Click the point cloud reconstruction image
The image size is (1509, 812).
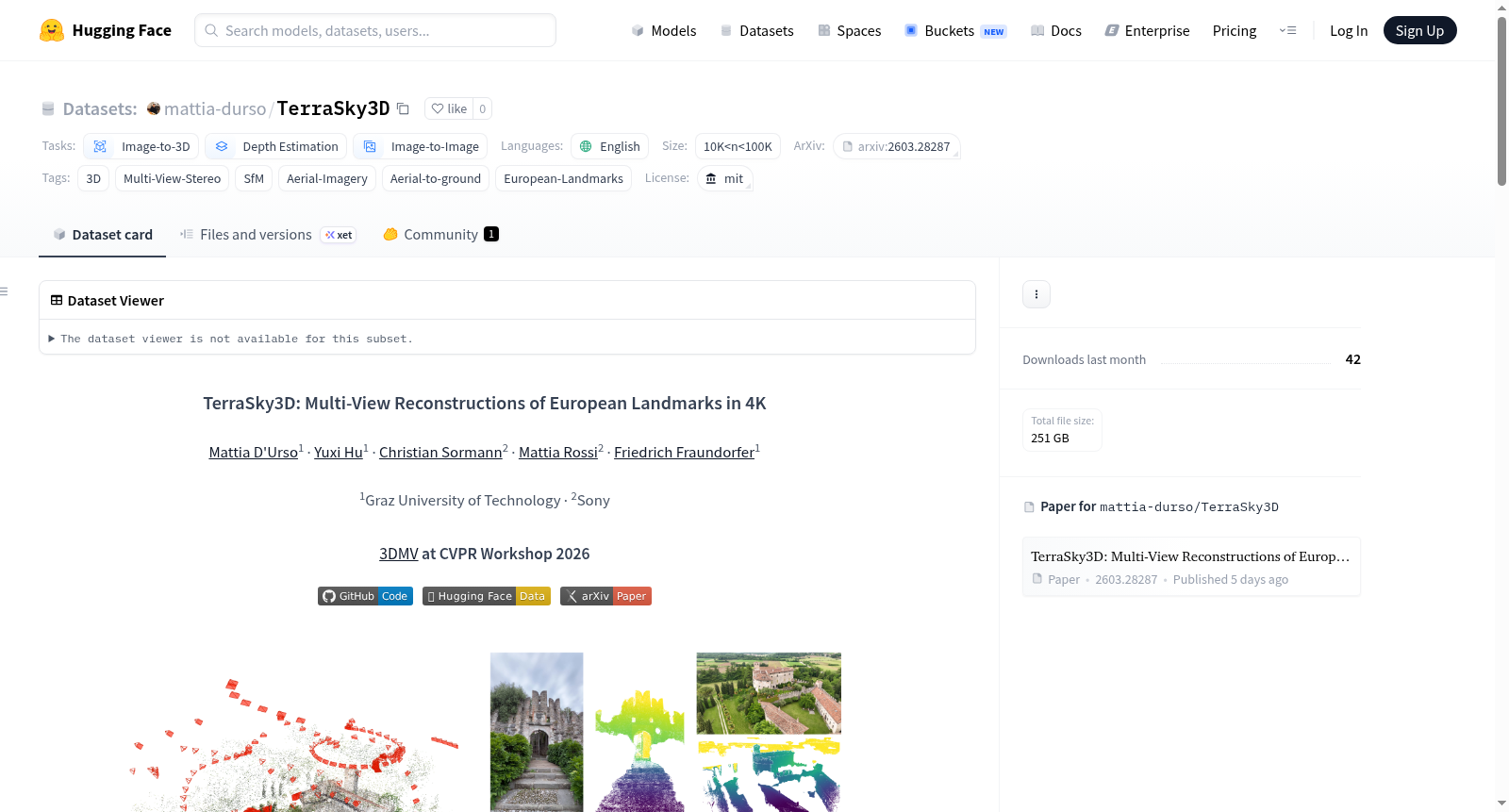click(x=295, y=745)
